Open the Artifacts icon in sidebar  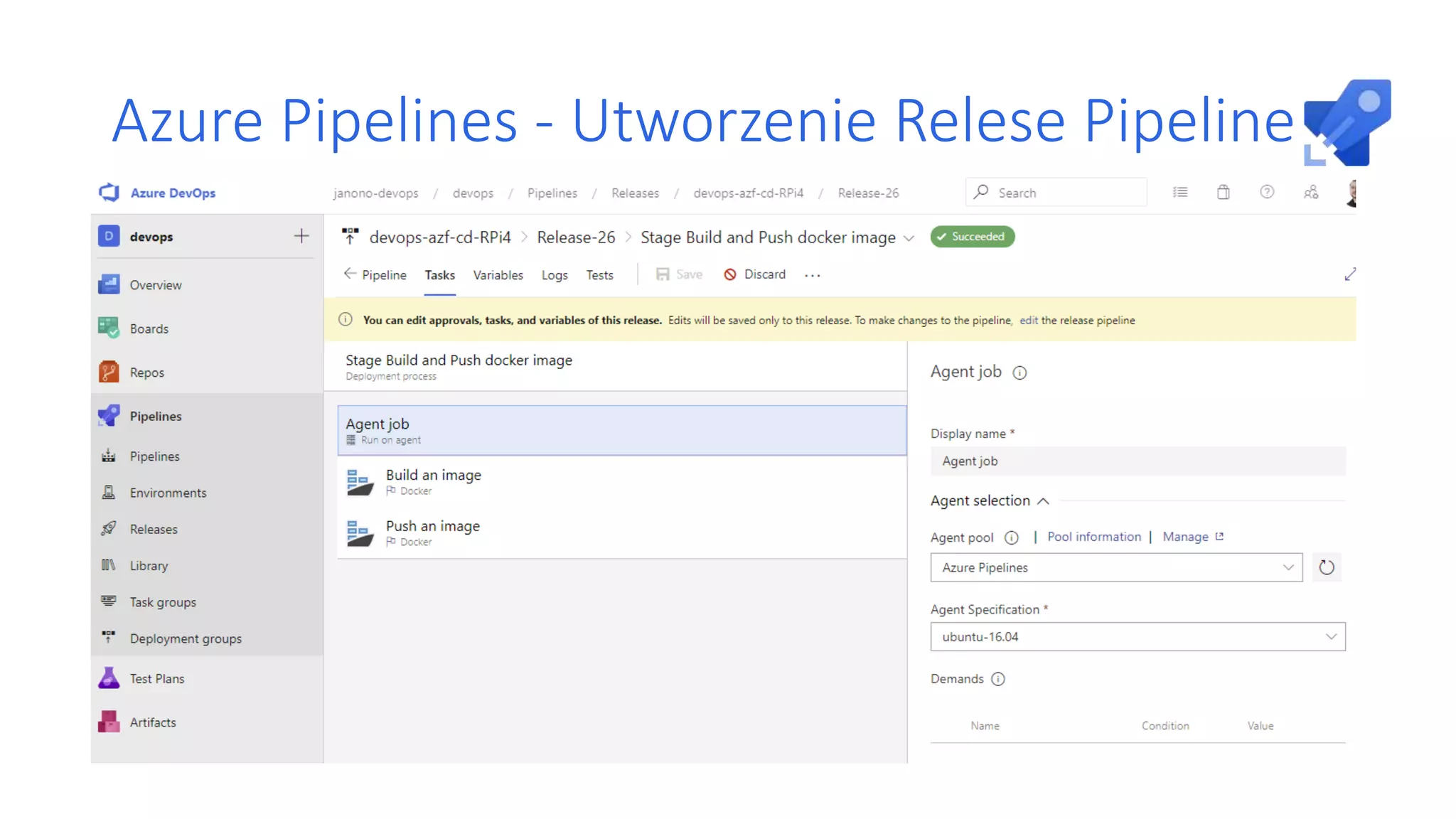pyautogui.click(x=109, y=722)
